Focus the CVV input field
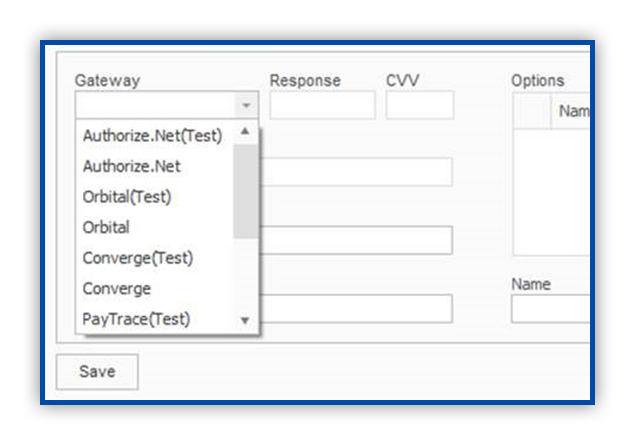The image size is (635, 445). (420, 105)
